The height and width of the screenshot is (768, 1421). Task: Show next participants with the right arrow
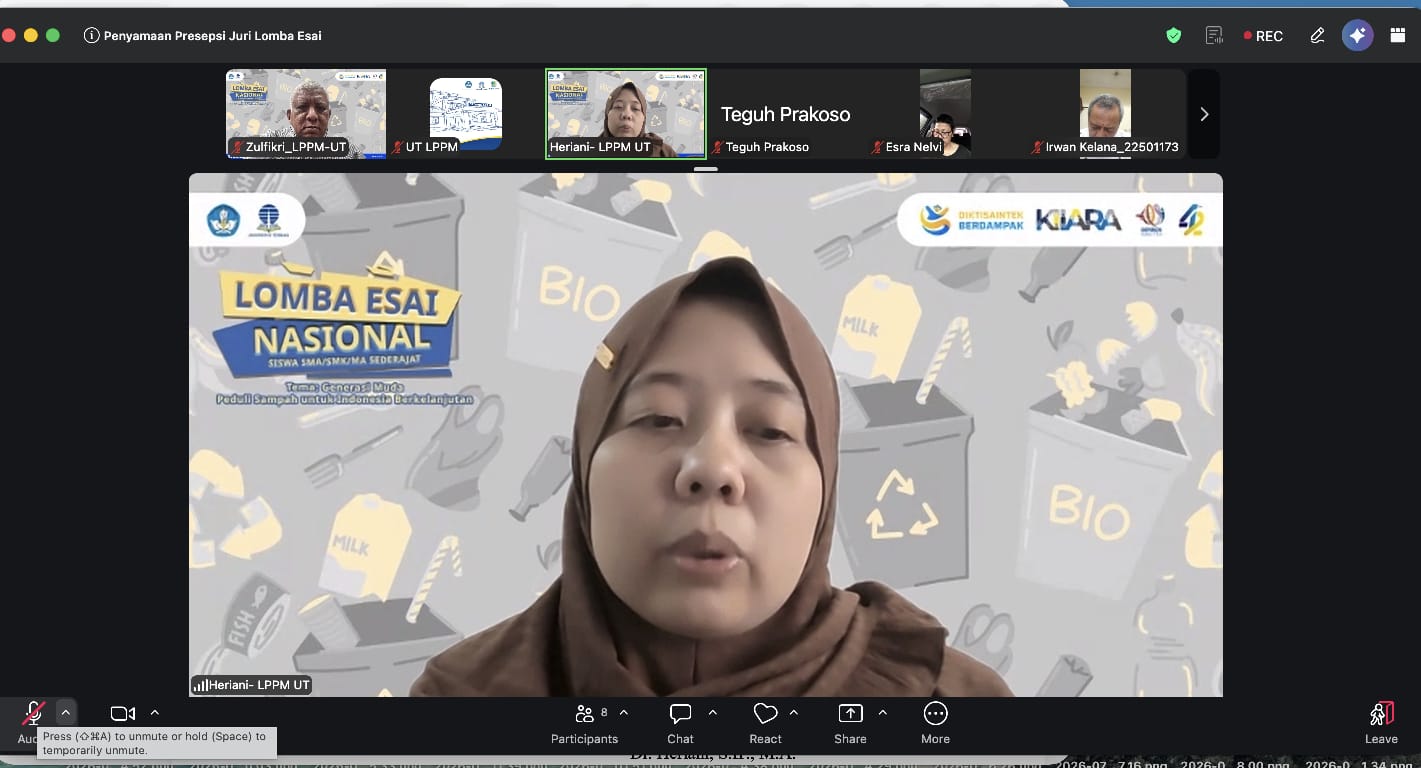pos(1204,114)
